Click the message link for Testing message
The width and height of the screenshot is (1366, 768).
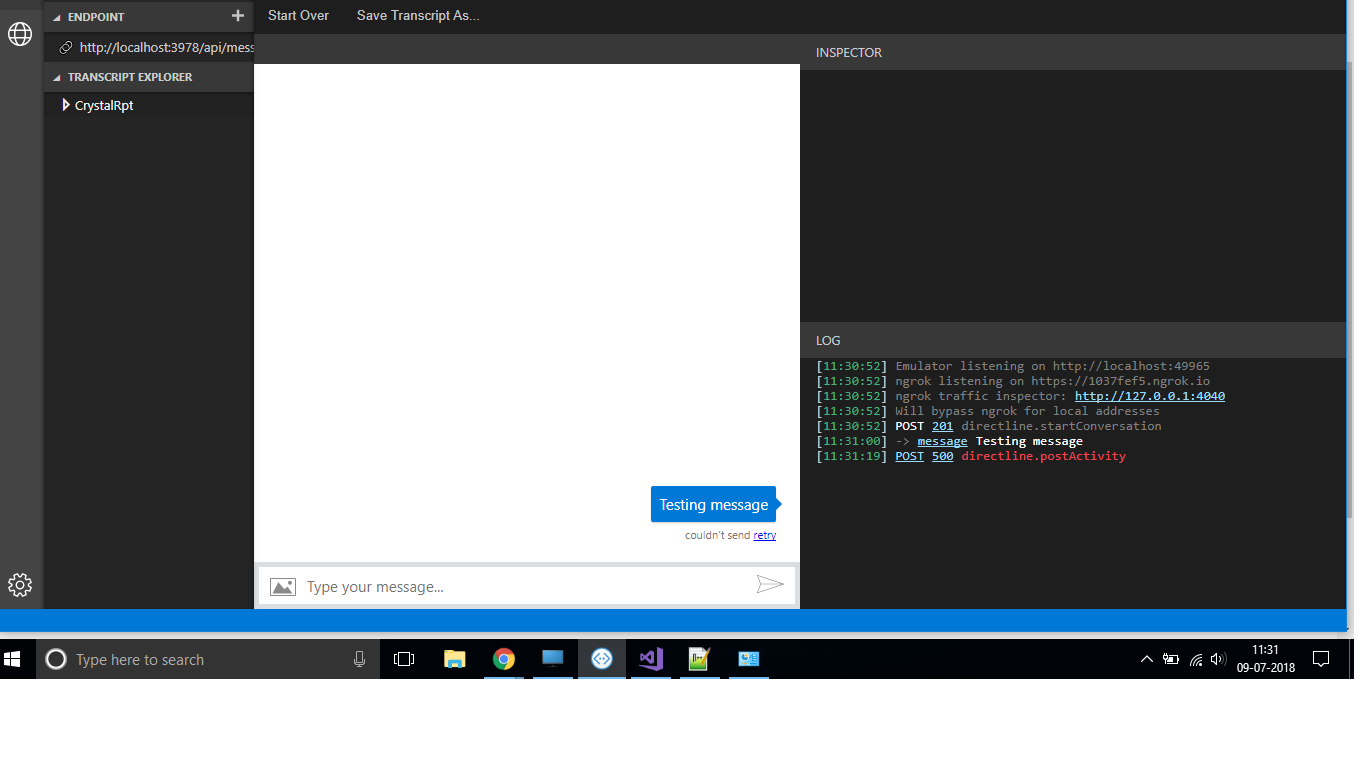[x=942, y=440]
